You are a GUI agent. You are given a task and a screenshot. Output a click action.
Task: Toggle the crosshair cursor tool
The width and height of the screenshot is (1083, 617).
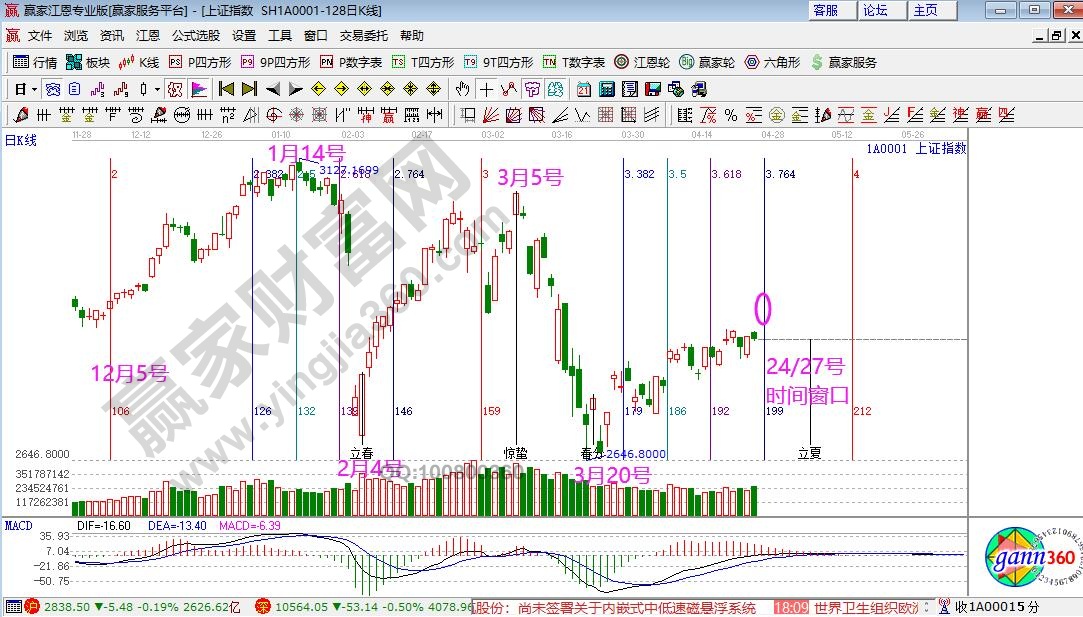[486, 89]
